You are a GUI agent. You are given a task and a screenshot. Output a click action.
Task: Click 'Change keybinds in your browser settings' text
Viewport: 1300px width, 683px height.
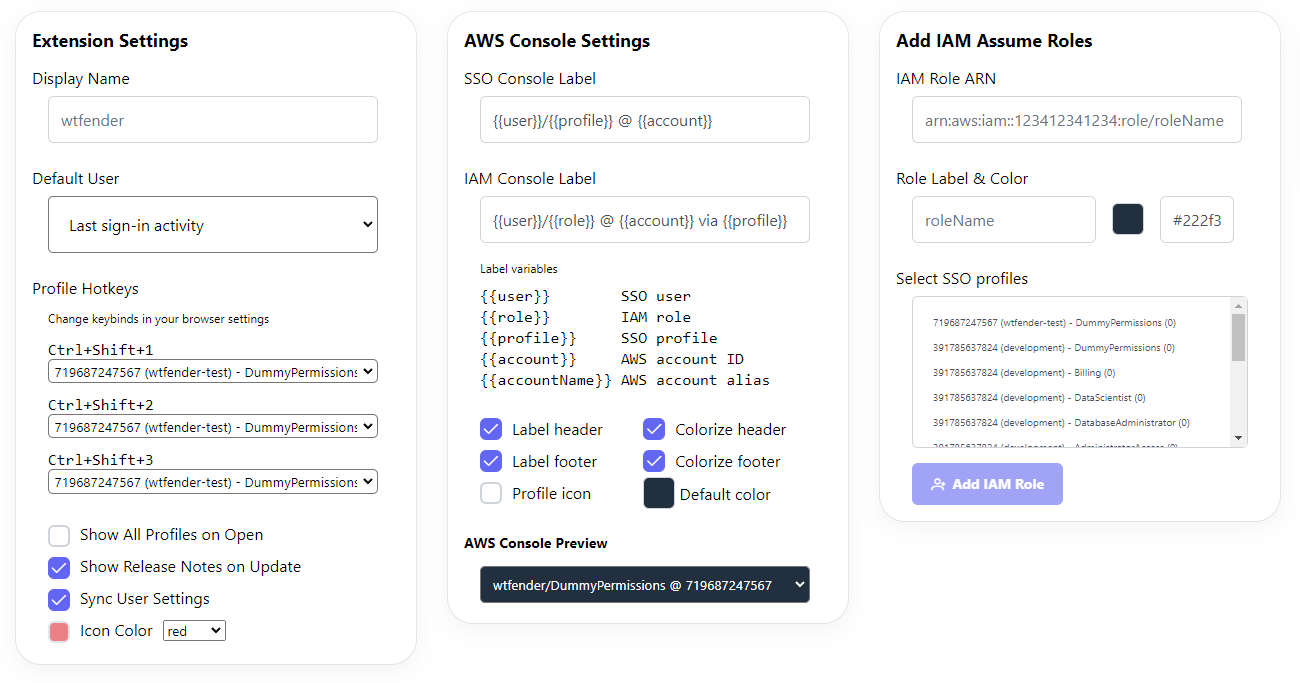pyautogui.click(x=158, y=319)
